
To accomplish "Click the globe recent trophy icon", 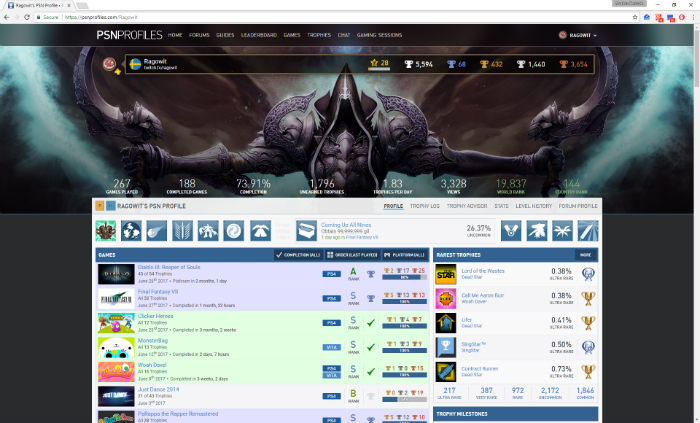I will 131,231.
